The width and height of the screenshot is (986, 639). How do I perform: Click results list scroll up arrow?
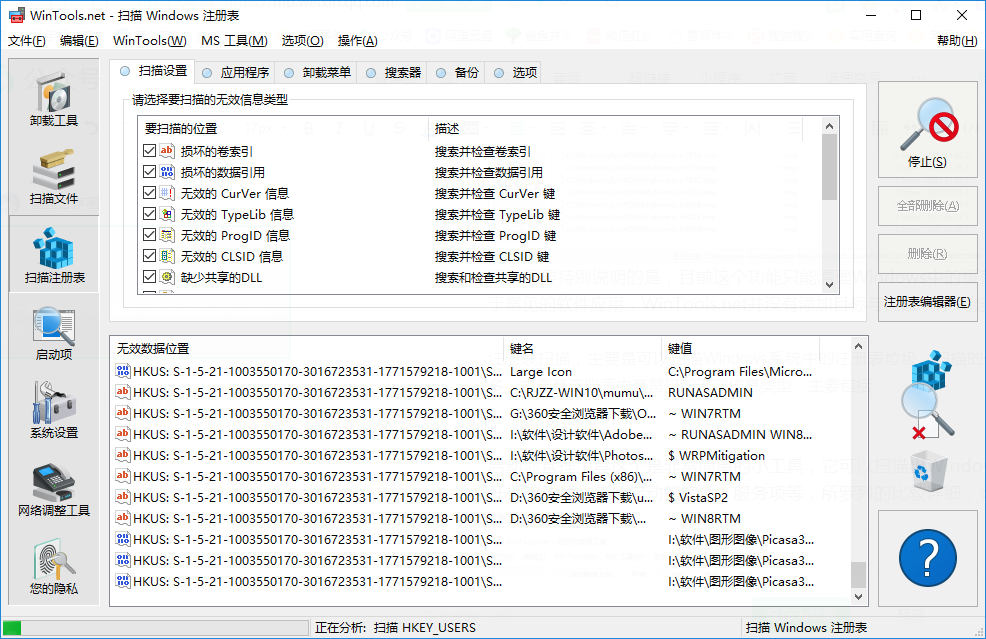tap(858, 346)
